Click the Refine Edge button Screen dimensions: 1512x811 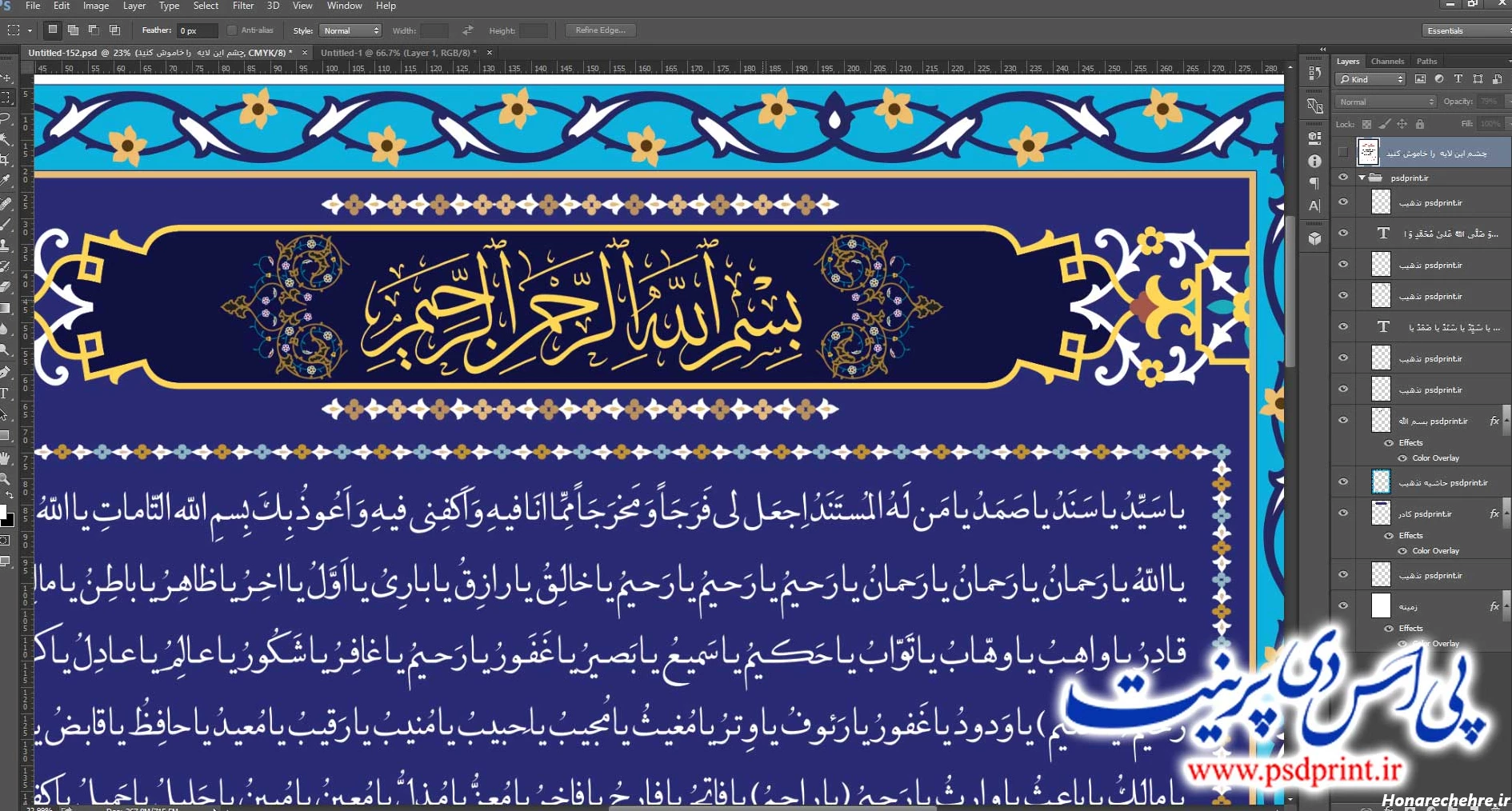[599, 30]
